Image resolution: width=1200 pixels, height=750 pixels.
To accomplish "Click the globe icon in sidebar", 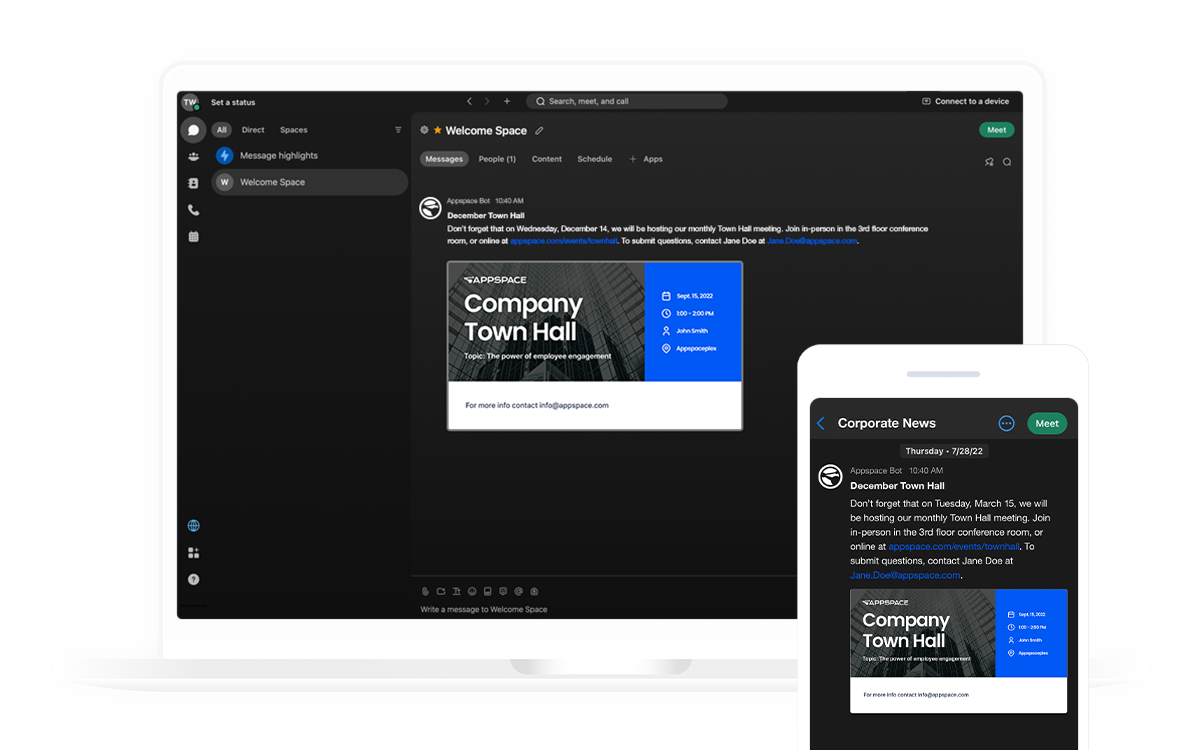I will click(193, 526).
